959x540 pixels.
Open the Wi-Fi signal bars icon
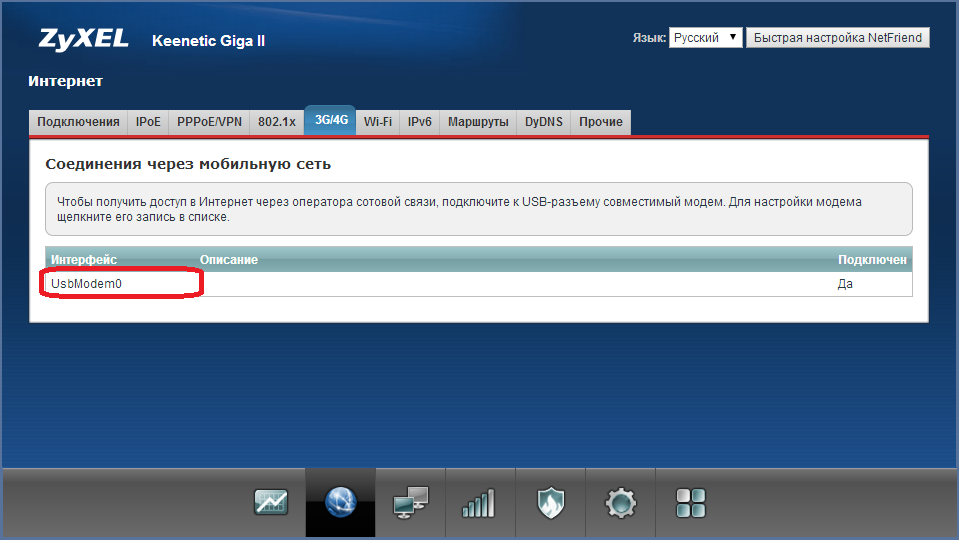pyautogui.click(x=479, y=502)
